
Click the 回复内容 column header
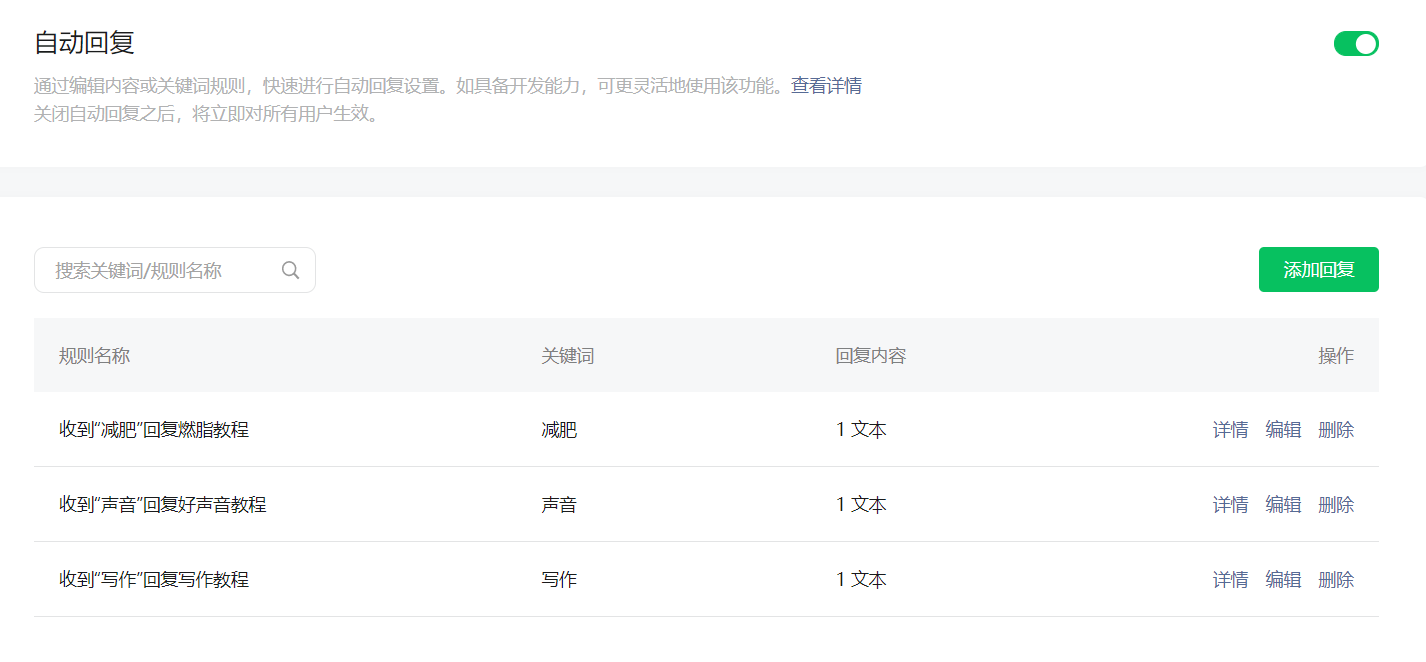(871, 356)
